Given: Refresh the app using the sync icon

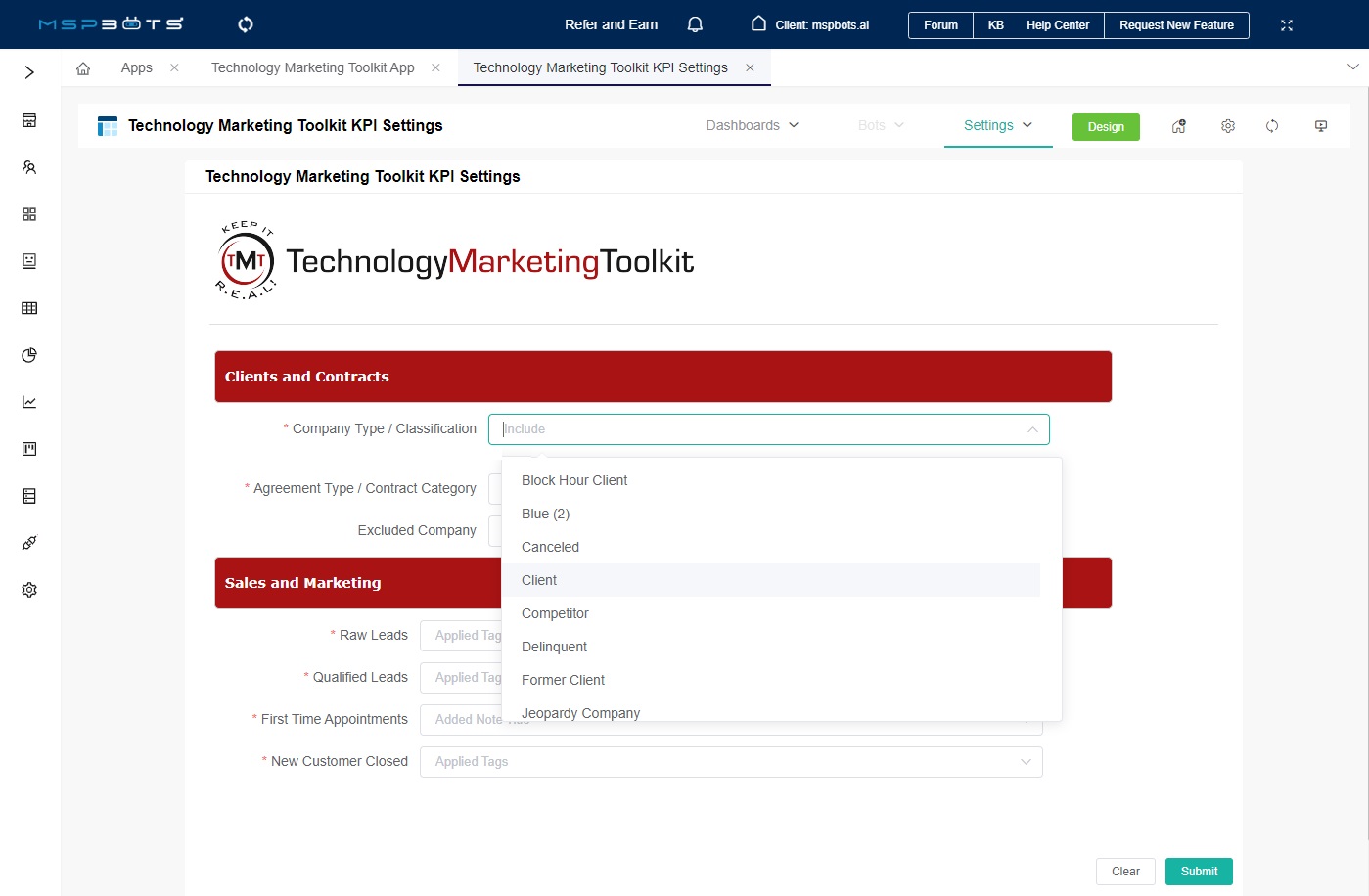Looking at the screenshot, I should coord(1272,125).
